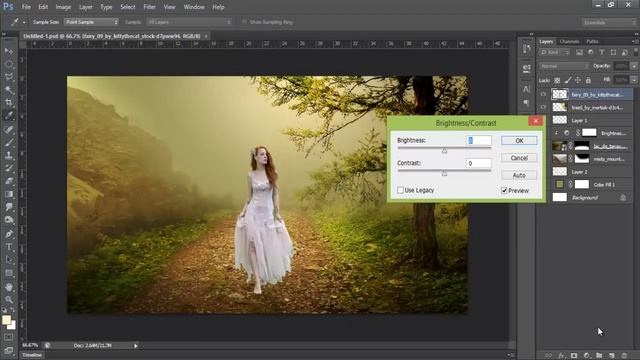Toggle Show Sampling Ring checkbox
This screenshot has height=360, width=640.
pyautogui.click(x=244, y=22)
